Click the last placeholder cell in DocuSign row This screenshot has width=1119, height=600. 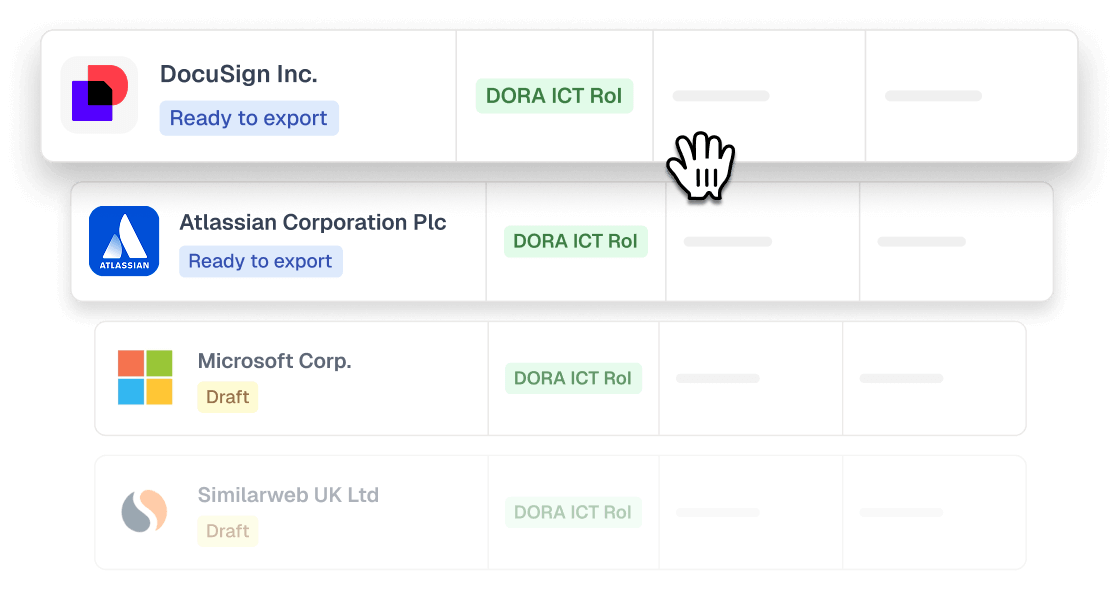pyautogui.click(x=933, y=96)
